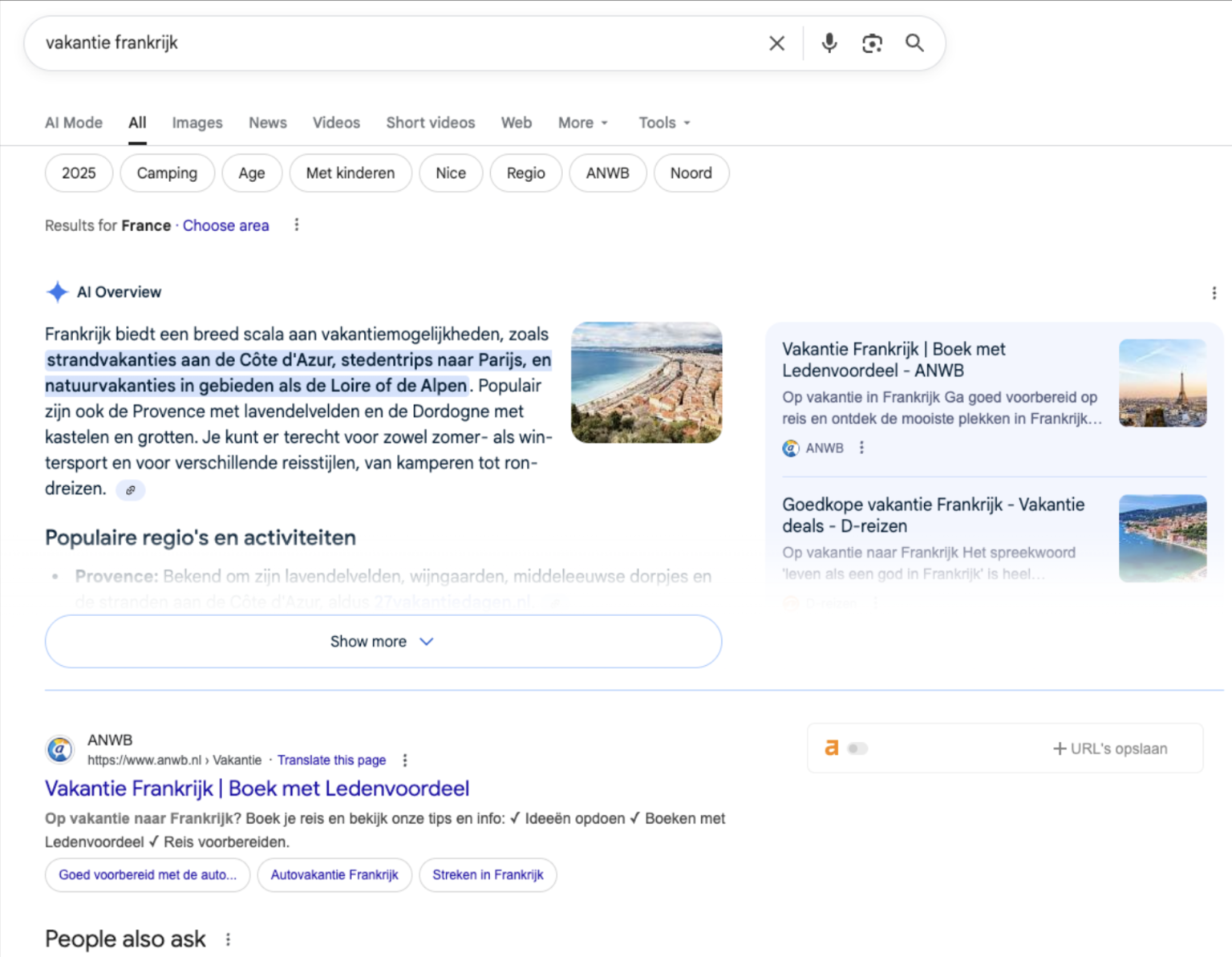Open the AI Overview three-dot options menu
Screen dimensions: 1232x957
coord(1214,294)
